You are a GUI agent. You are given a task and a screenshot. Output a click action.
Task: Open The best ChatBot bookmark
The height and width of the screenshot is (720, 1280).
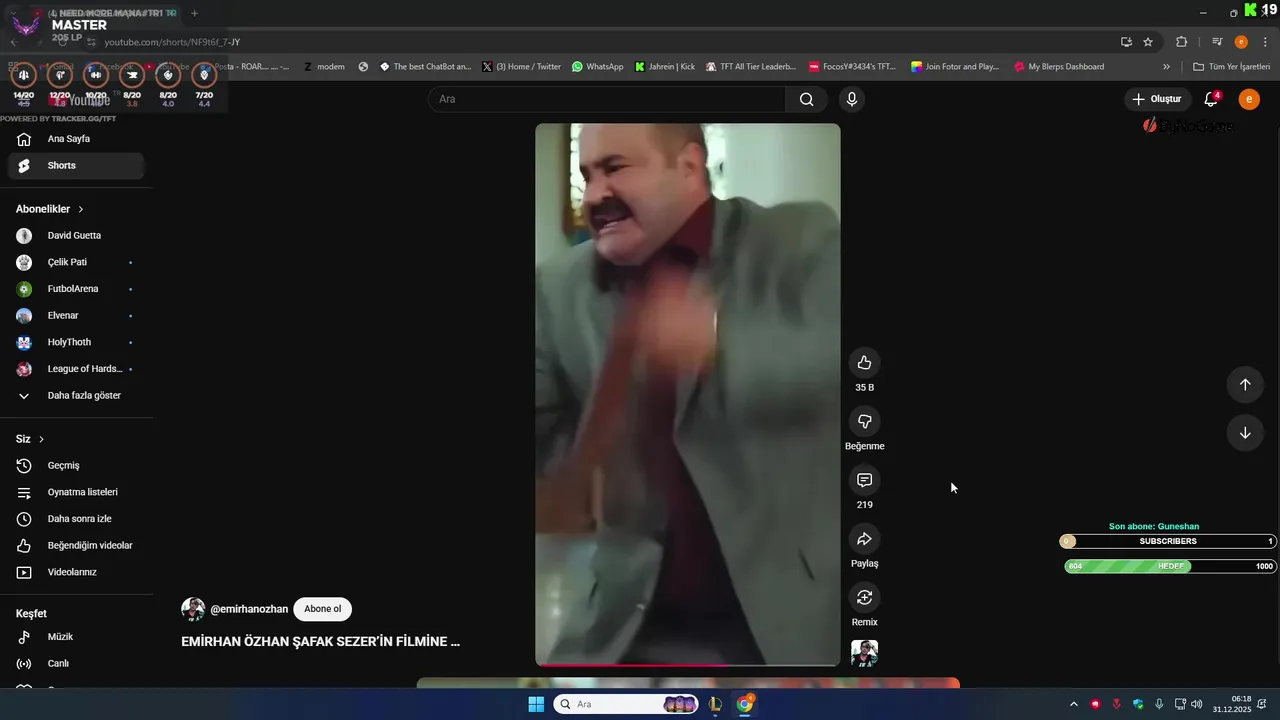[425, 67]
